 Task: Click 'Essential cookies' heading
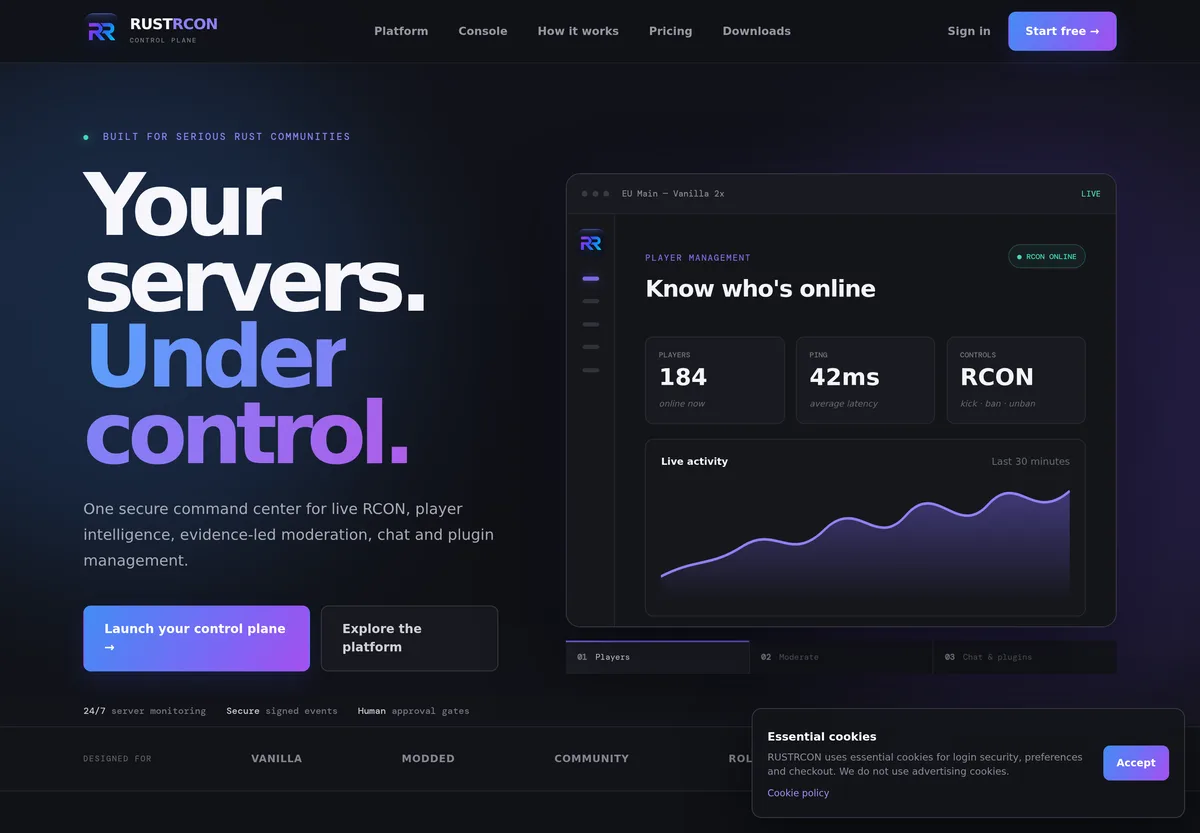[x=822, y=737]
